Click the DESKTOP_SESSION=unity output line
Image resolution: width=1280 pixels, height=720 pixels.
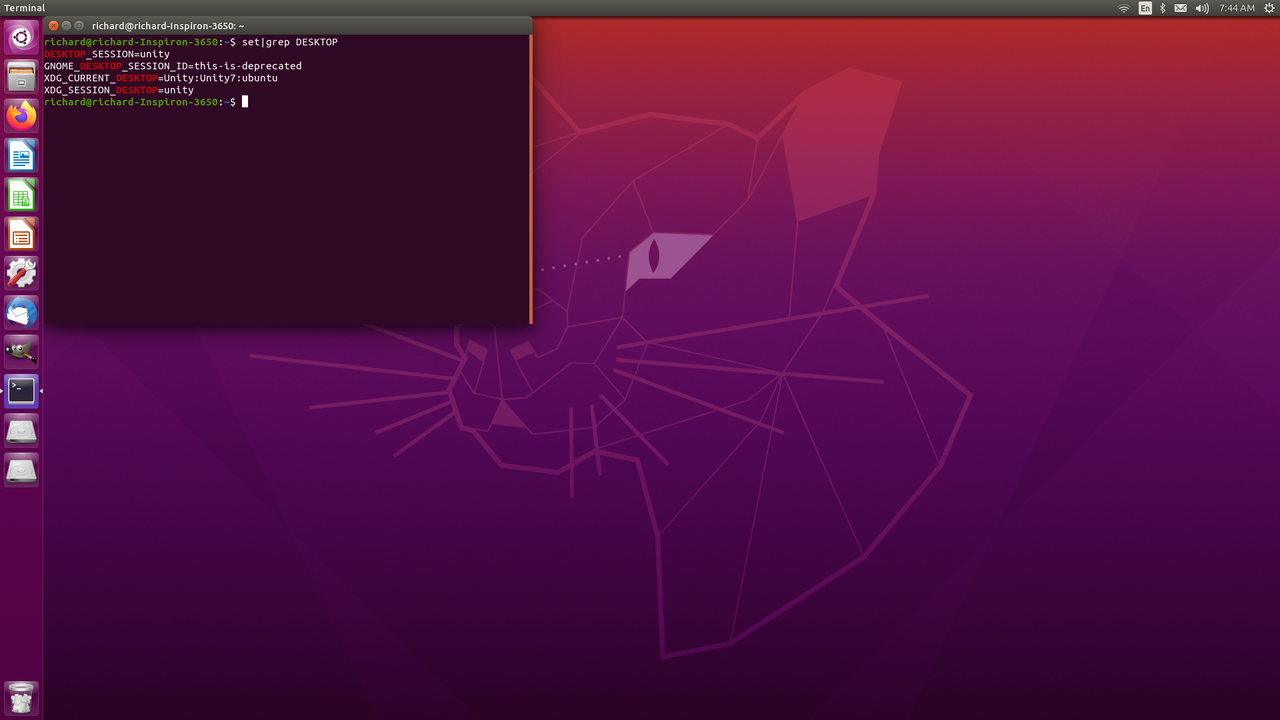(x=107, y=54)
